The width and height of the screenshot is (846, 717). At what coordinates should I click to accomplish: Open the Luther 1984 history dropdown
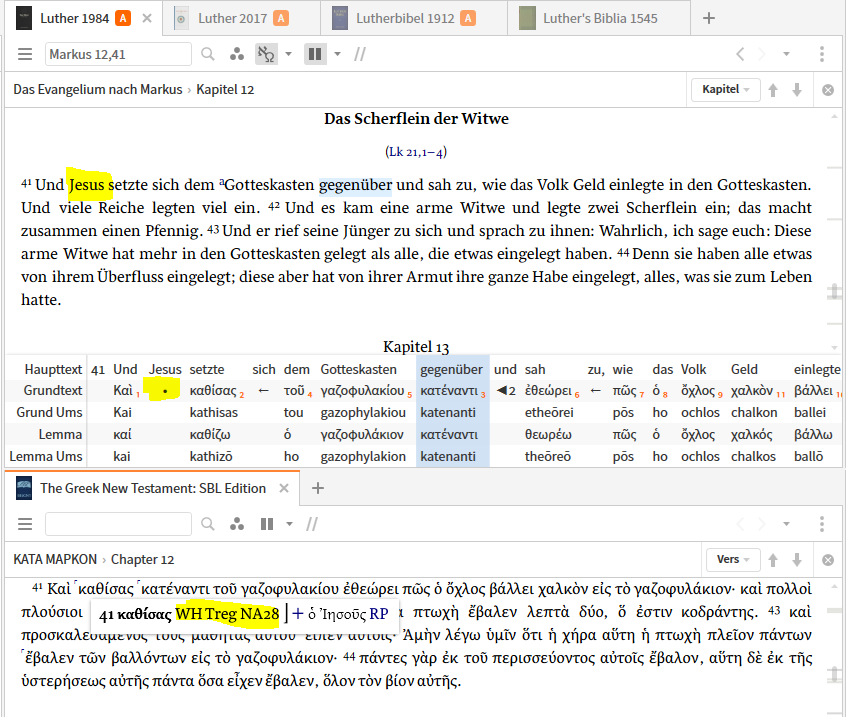[x=786, y=54]
